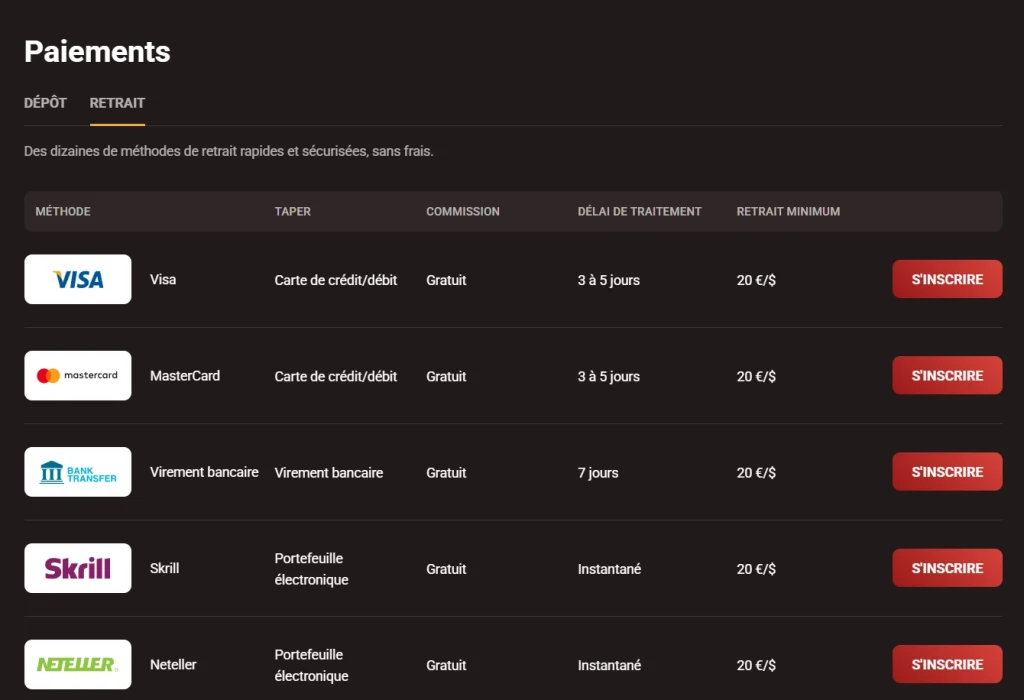
Task: Click 'Virement bancaire' in the TAPER column
Action: 328,473
